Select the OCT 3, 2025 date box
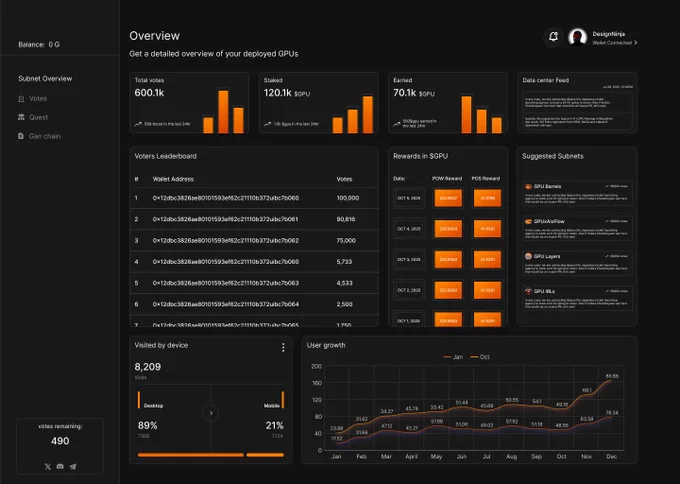680x484 pixels. [x=409, y=260]
